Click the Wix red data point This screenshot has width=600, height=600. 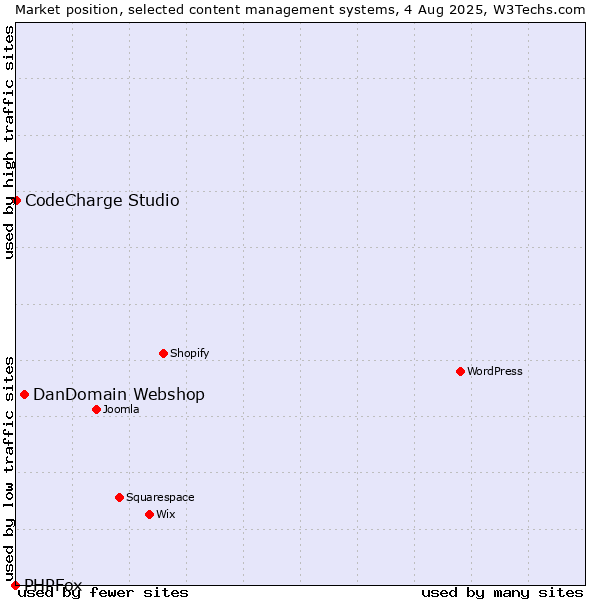(150, 515)
